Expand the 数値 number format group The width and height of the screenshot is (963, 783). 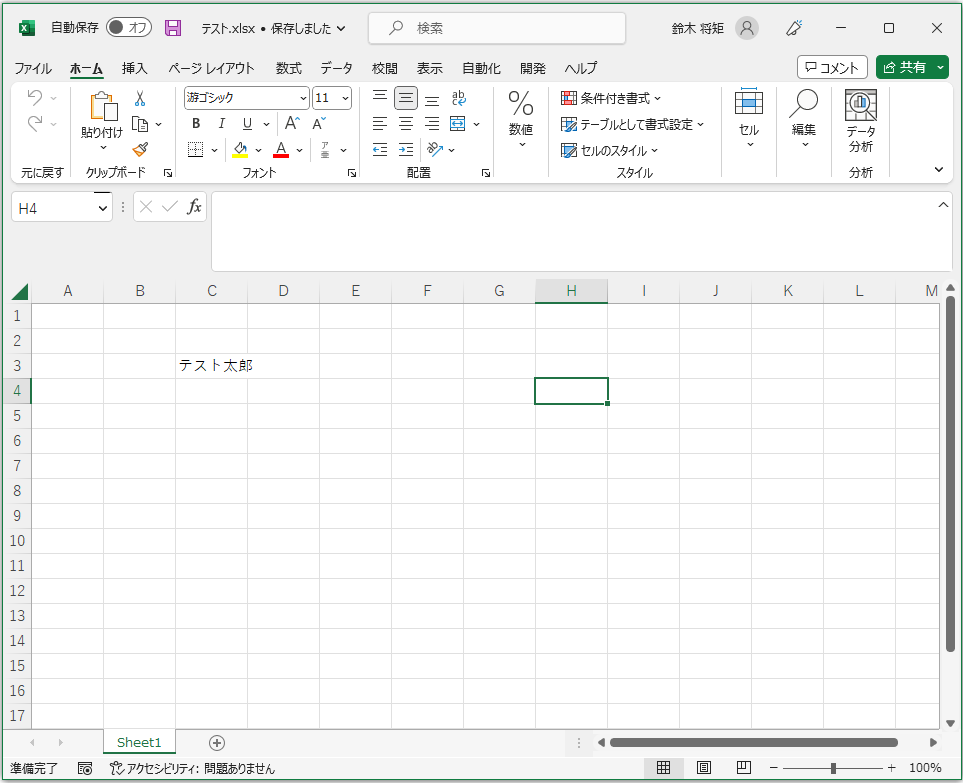521,120
